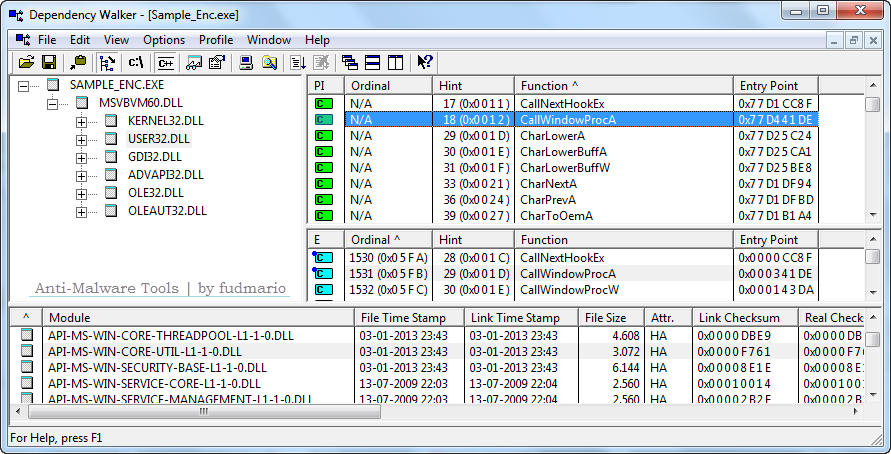
Task: Expand the ADVAPI32.DLL tree node
Action: click(81, 176)
